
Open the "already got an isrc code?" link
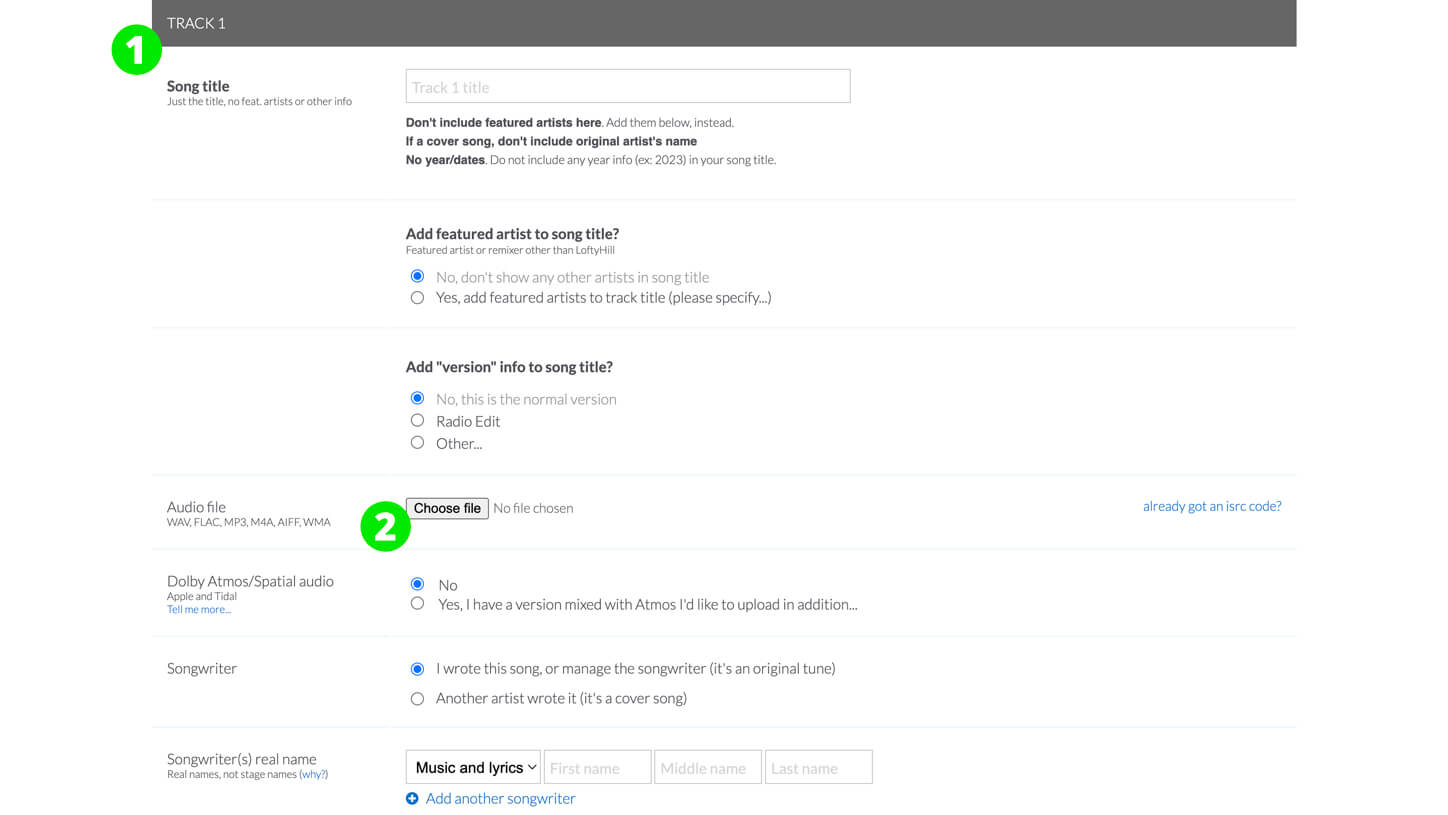tap(1212, 506)
